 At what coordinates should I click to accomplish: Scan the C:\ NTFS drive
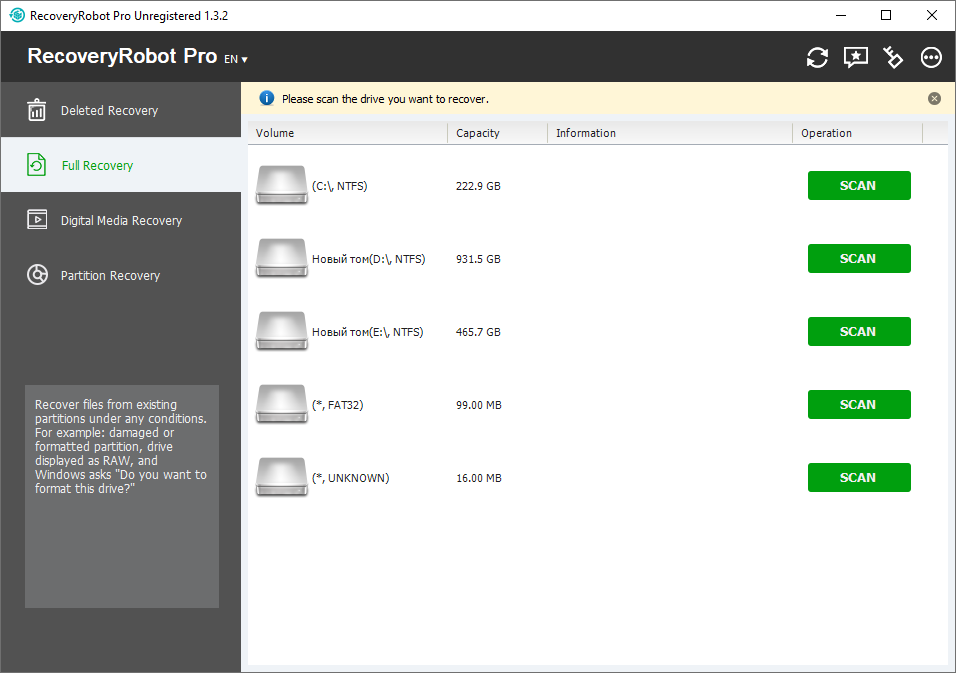tap(859, 185)
